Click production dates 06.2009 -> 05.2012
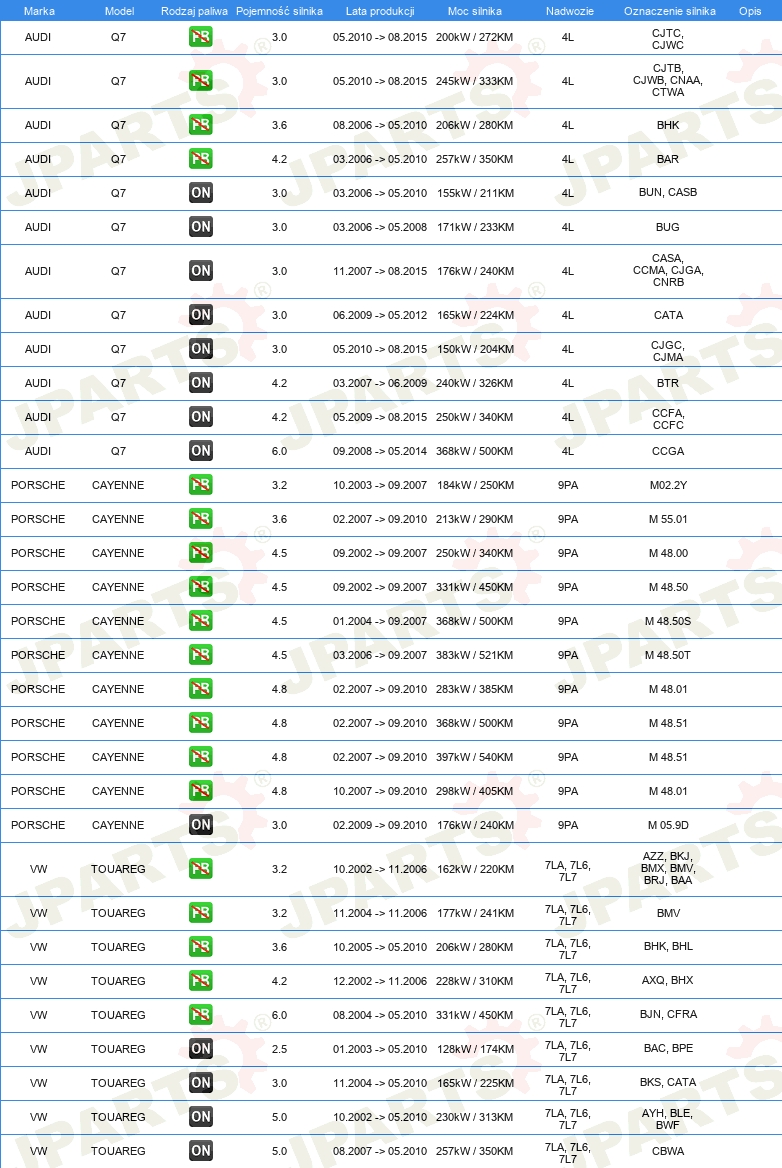The image size is (782, 1168). [380, 315]
